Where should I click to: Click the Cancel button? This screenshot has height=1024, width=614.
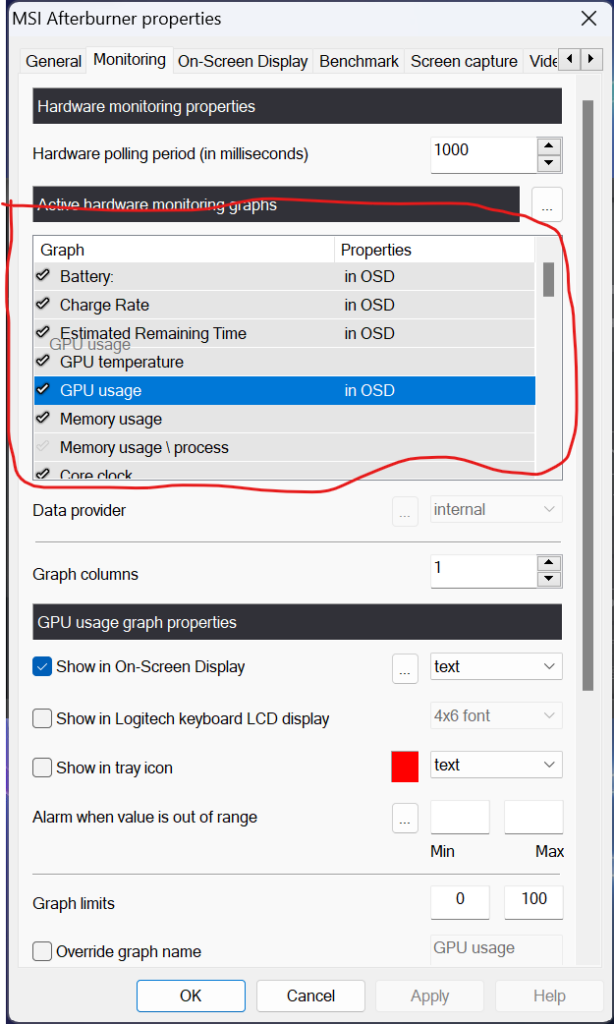tap(311, 996)
